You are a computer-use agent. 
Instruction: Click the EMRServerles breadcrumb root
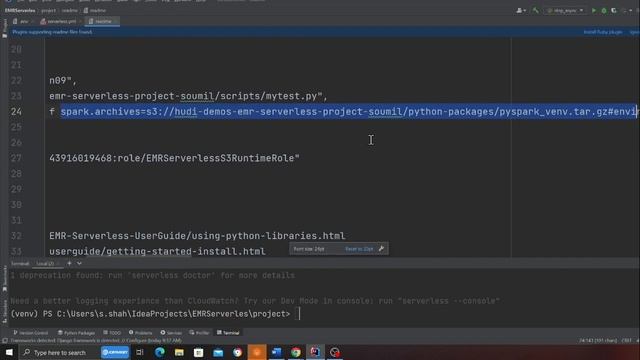[x=20, y=11]
